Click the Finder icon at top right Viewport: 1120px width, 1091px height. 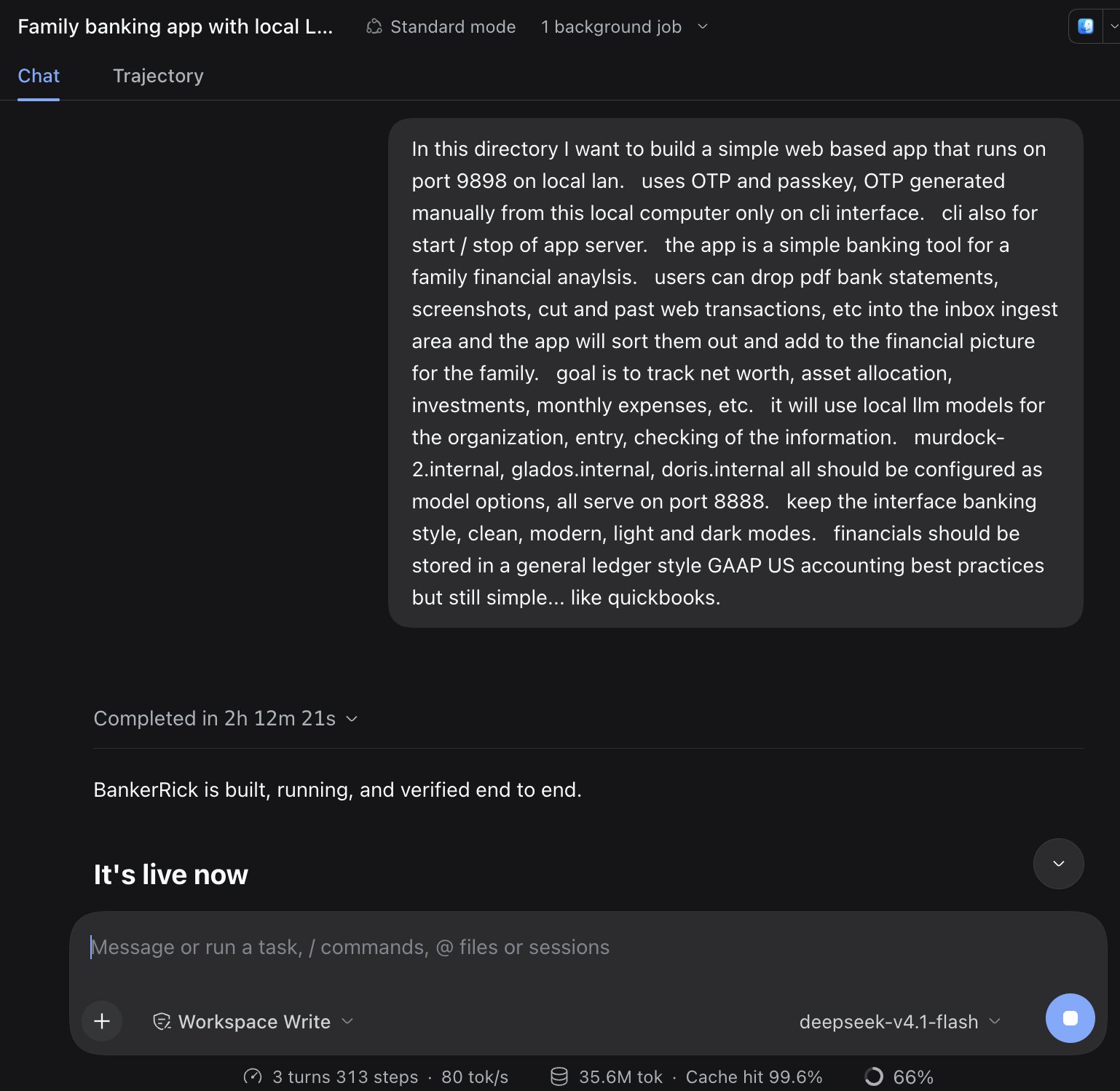point(1085,27)
